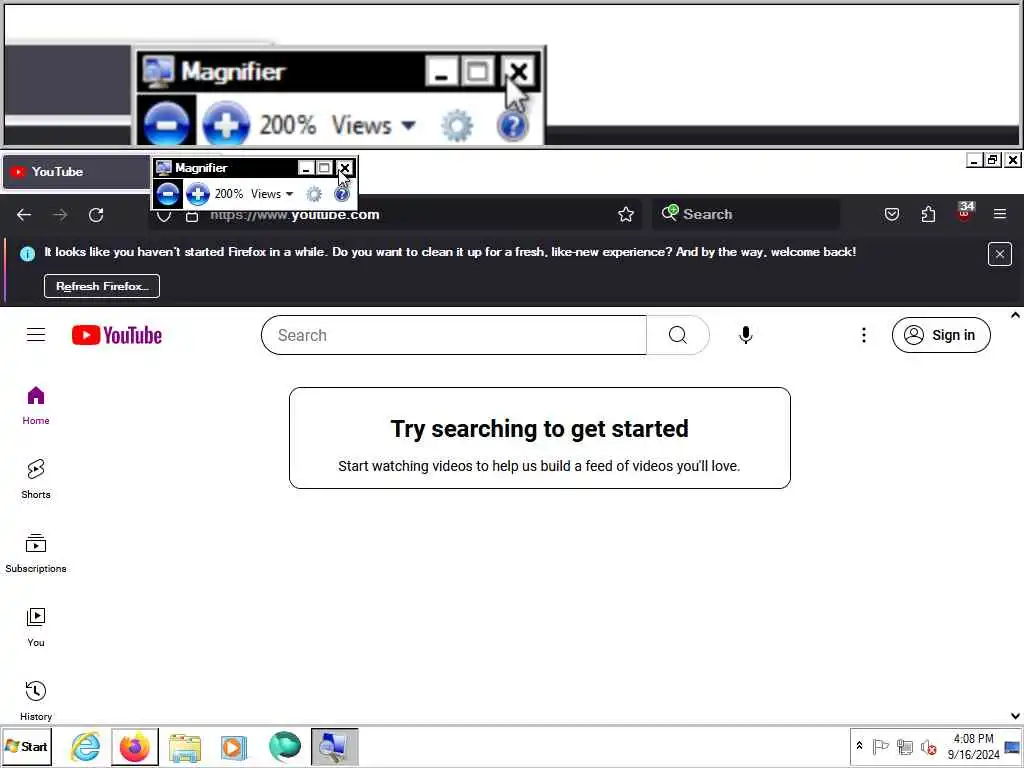The image size is (1024, 768).
Task: Click Action Center flag tray icon
Action: pos(880,746)
